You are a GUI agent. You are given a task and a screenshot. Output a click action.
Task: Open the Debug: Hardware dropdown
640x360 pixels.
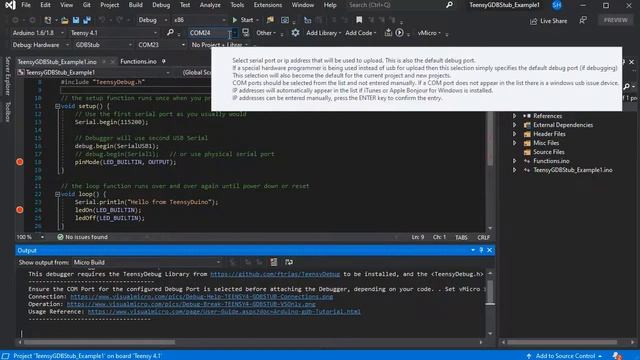(40, 45)
